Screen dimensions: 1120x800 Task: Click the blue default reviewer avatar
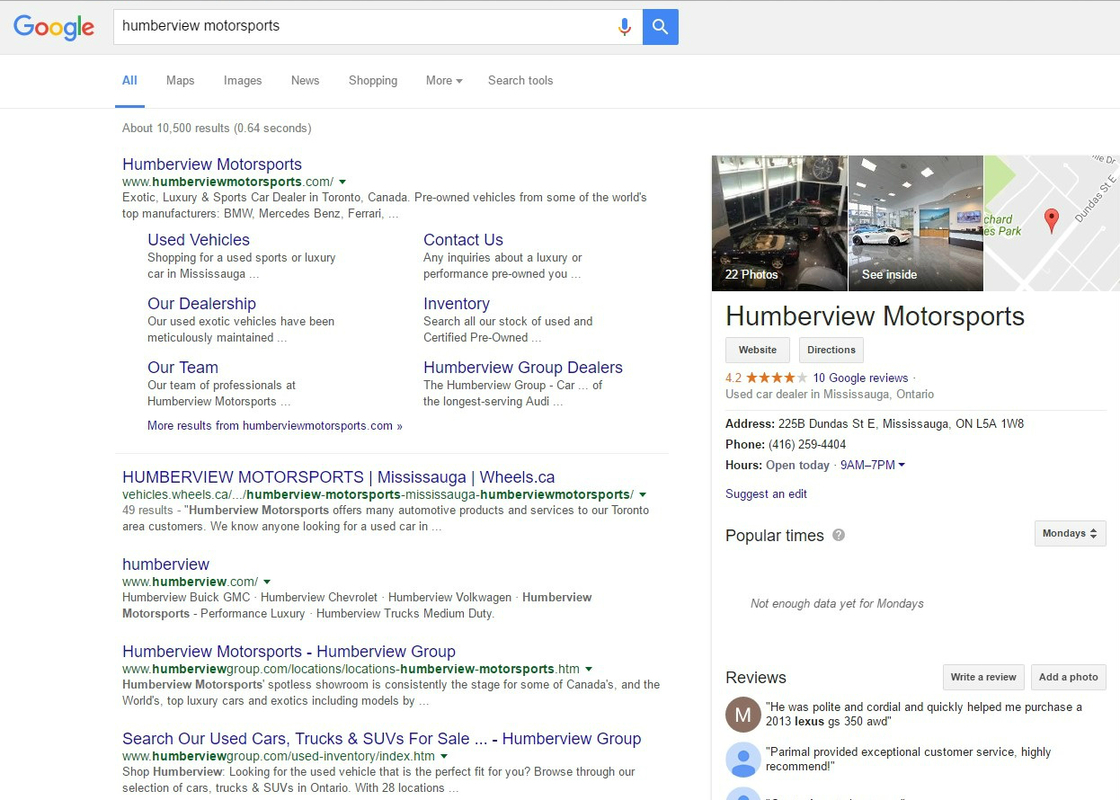tap(743, 759)
